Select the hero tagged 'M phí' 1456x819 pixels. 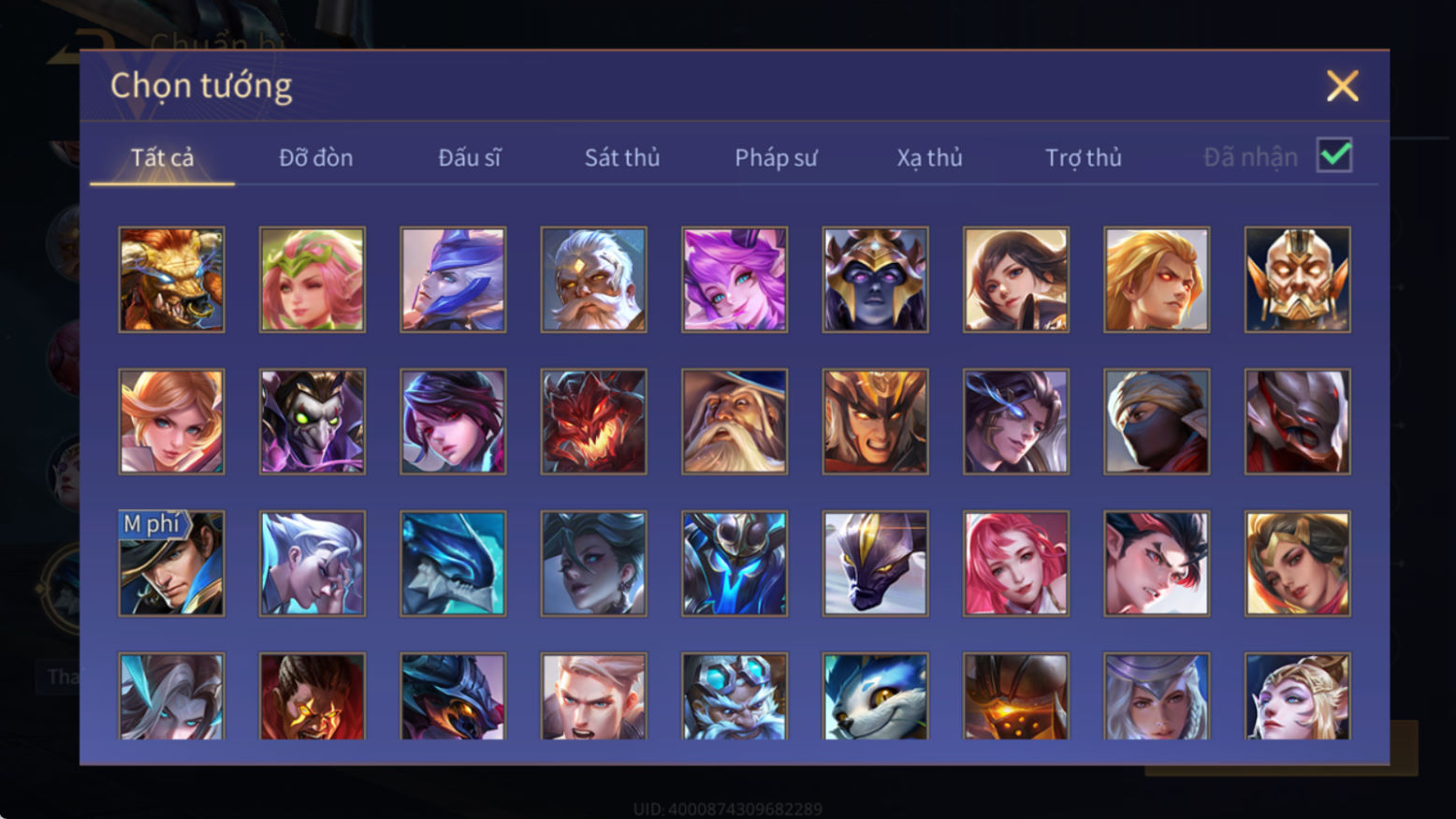tap(171, 563)
